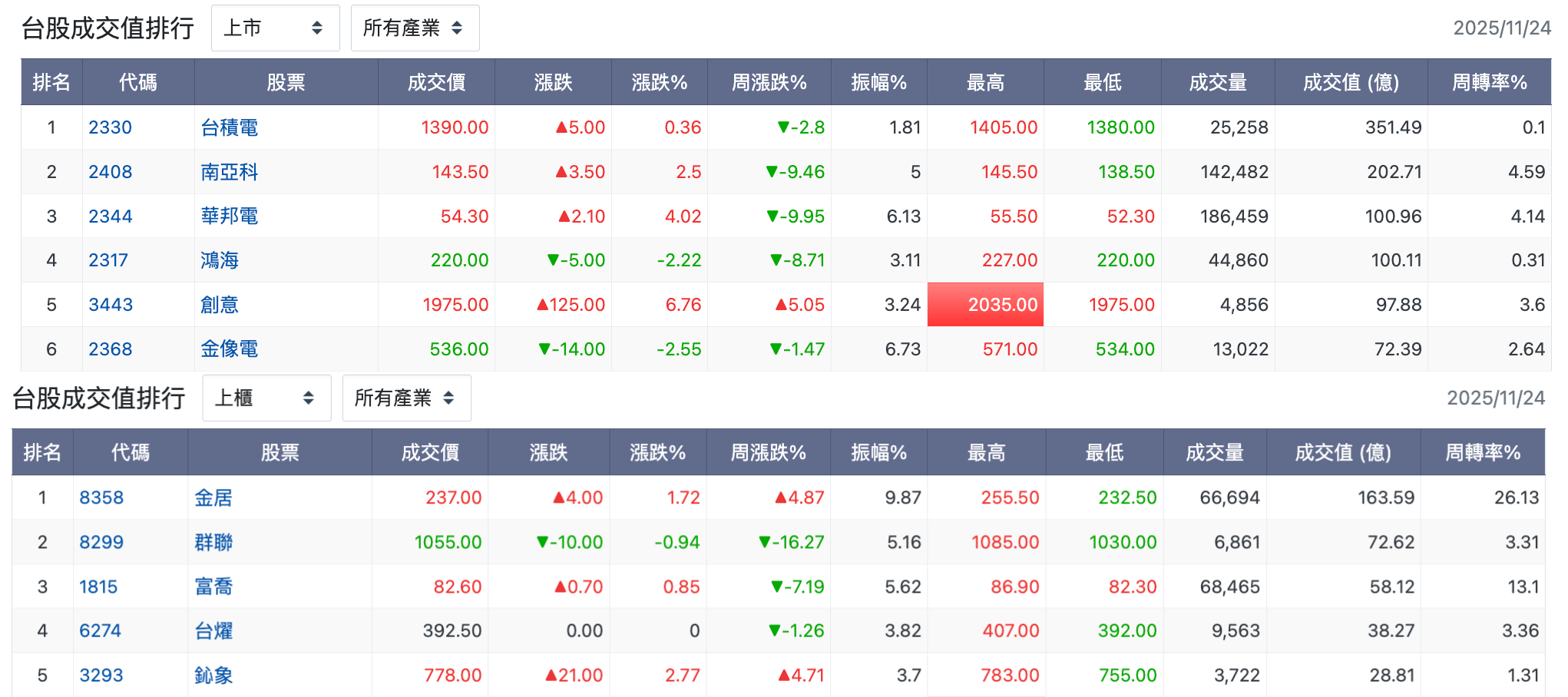
Task: Sort top table by 周漲跌% header
Action: pyautogui.click(x=769, y=82)
